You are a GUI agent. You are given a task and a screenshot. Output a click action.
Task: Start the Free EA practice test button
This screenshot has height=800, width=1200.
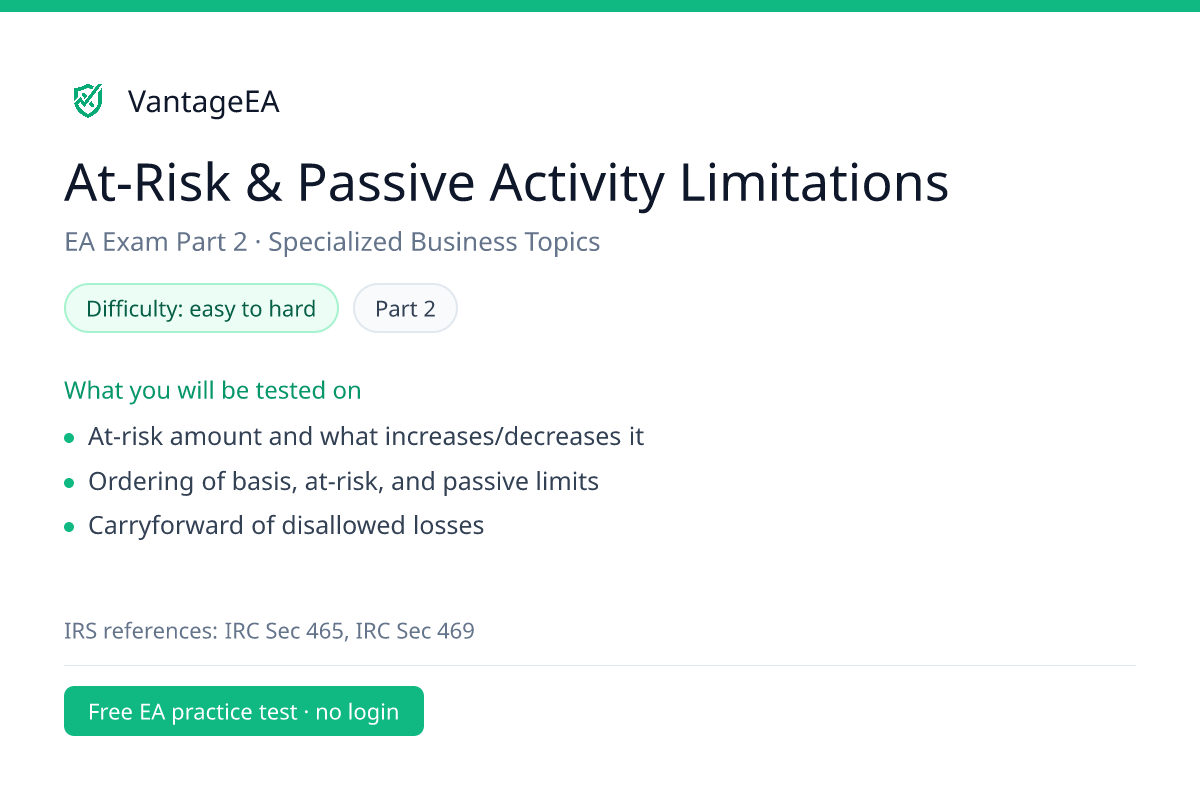[x=244, y=711]
